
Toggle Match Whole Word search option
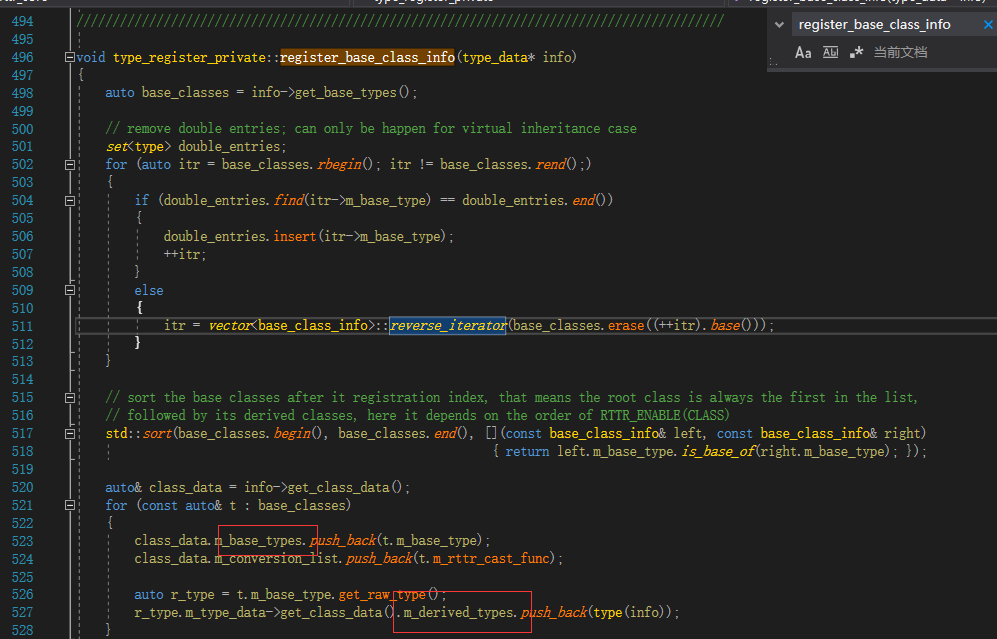point(831,52)
